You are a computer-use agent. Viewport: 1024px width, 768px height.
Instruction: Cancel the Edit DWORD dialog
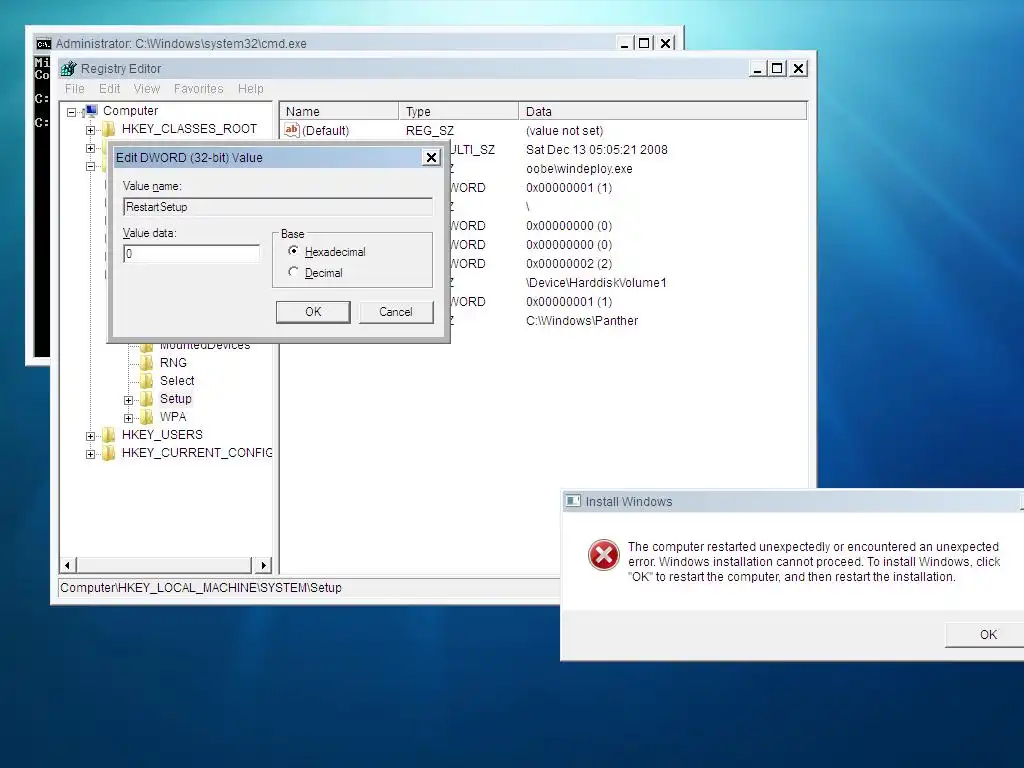coord(396,312)
